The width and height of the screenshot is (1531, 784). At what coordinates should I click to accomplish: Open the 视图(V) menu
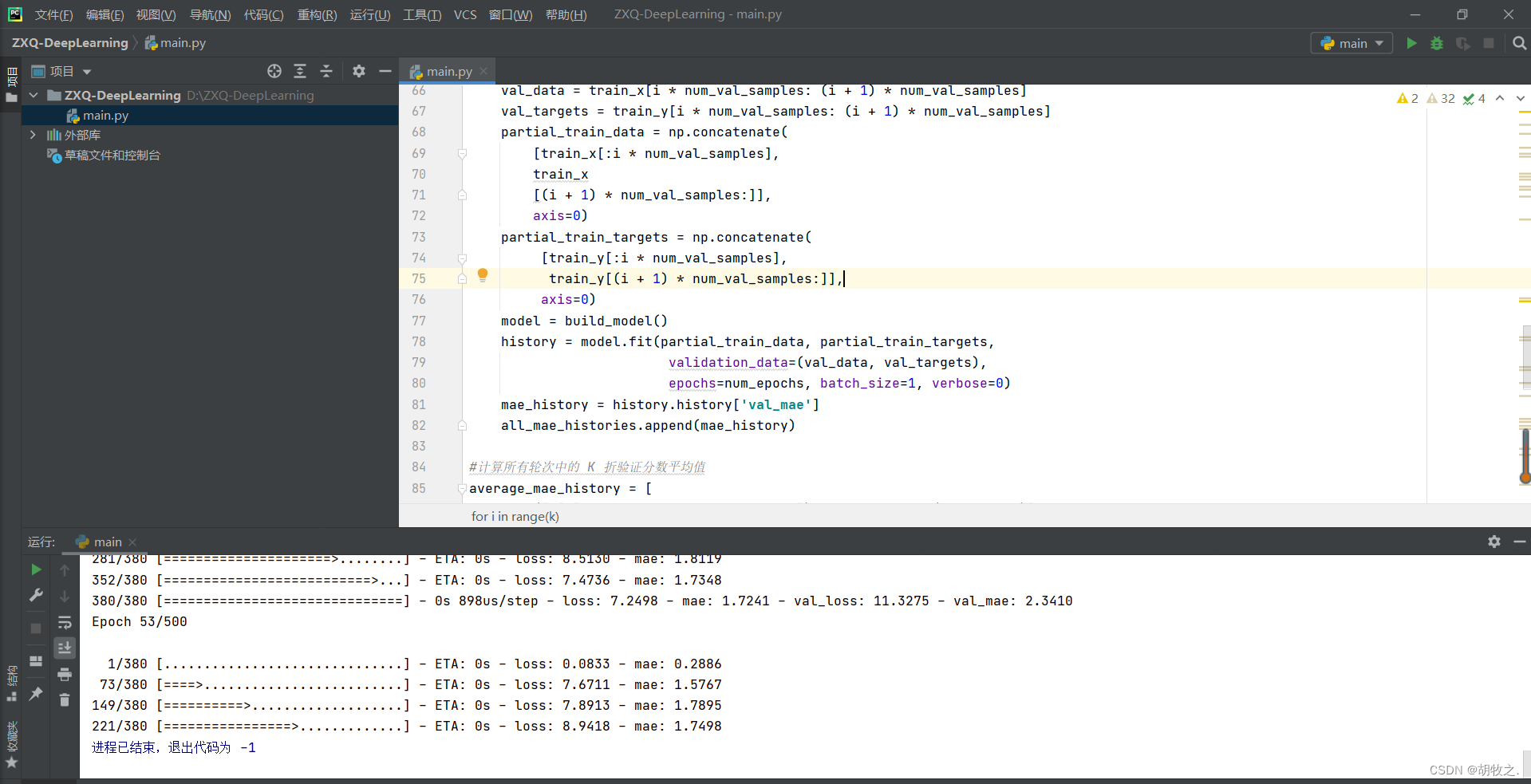point(156,14)
